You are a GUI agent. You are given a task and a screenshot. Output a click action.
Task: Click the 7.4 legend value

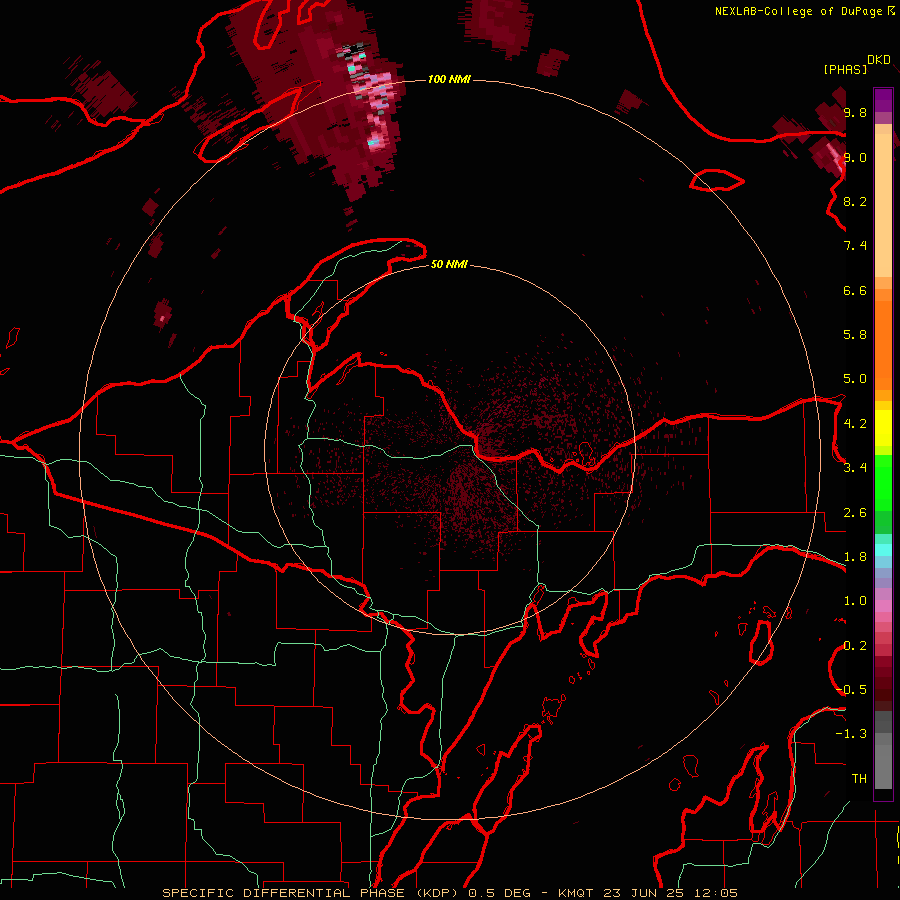tap(855, 246)
